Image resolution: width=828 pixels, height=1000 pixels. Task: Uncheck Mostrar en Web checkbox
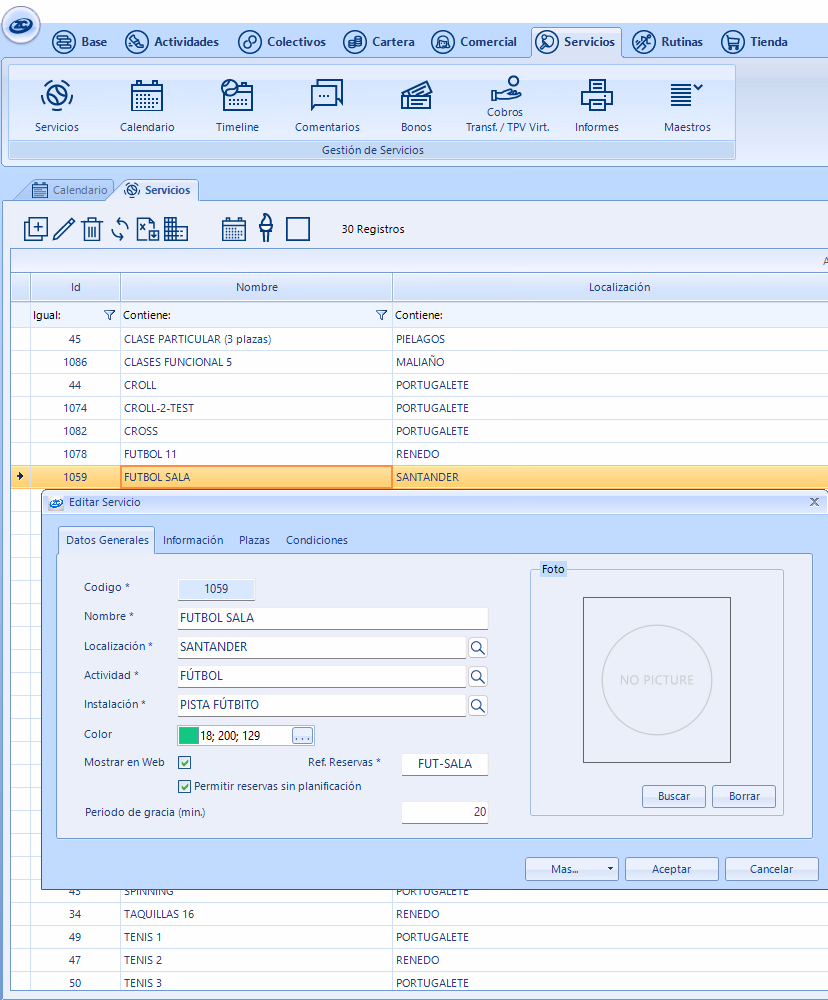184,763
